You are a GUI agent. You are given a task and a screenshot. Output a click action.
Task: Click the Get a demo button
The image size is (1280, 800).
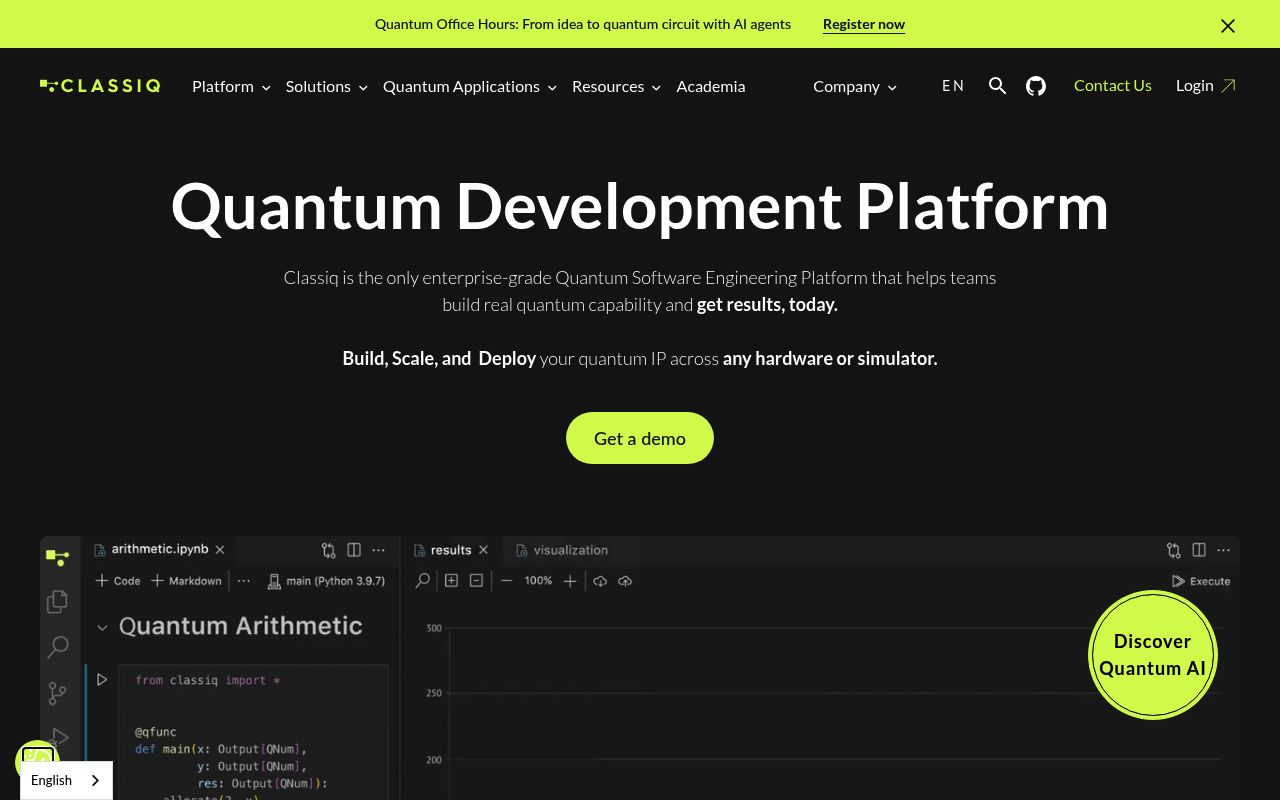click(x=640, y=438)
